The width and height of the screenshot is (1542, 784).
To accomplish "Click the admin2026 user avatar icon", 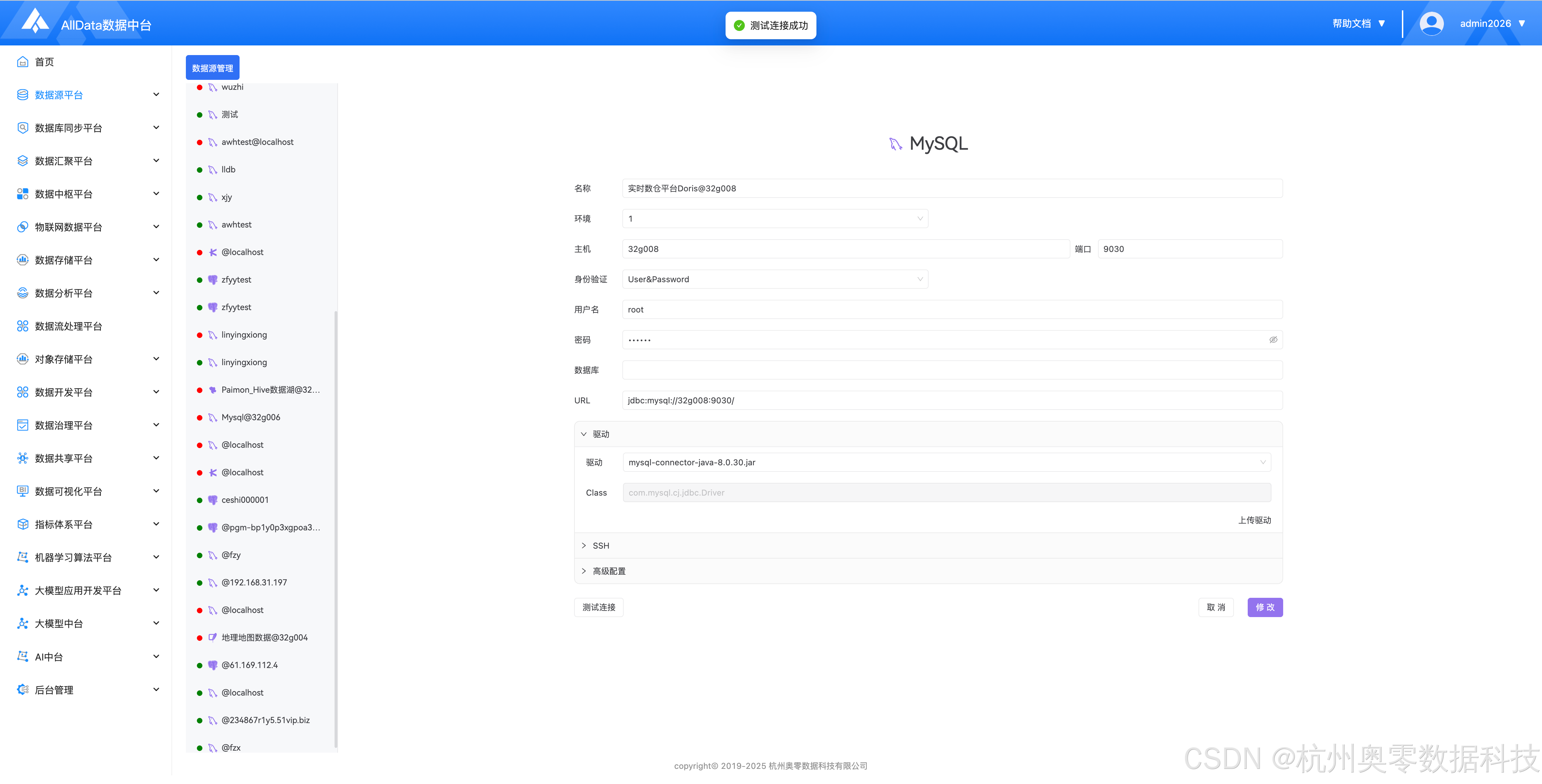I will (1431, 23).
